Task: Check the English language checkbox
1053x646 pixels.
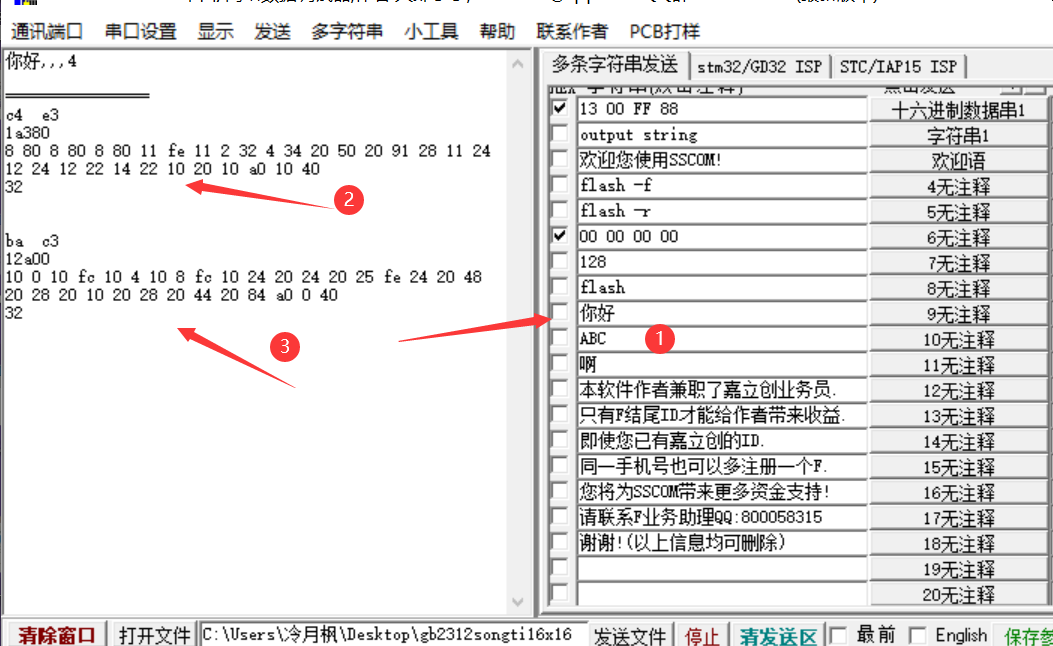Action: coord(917,635)
